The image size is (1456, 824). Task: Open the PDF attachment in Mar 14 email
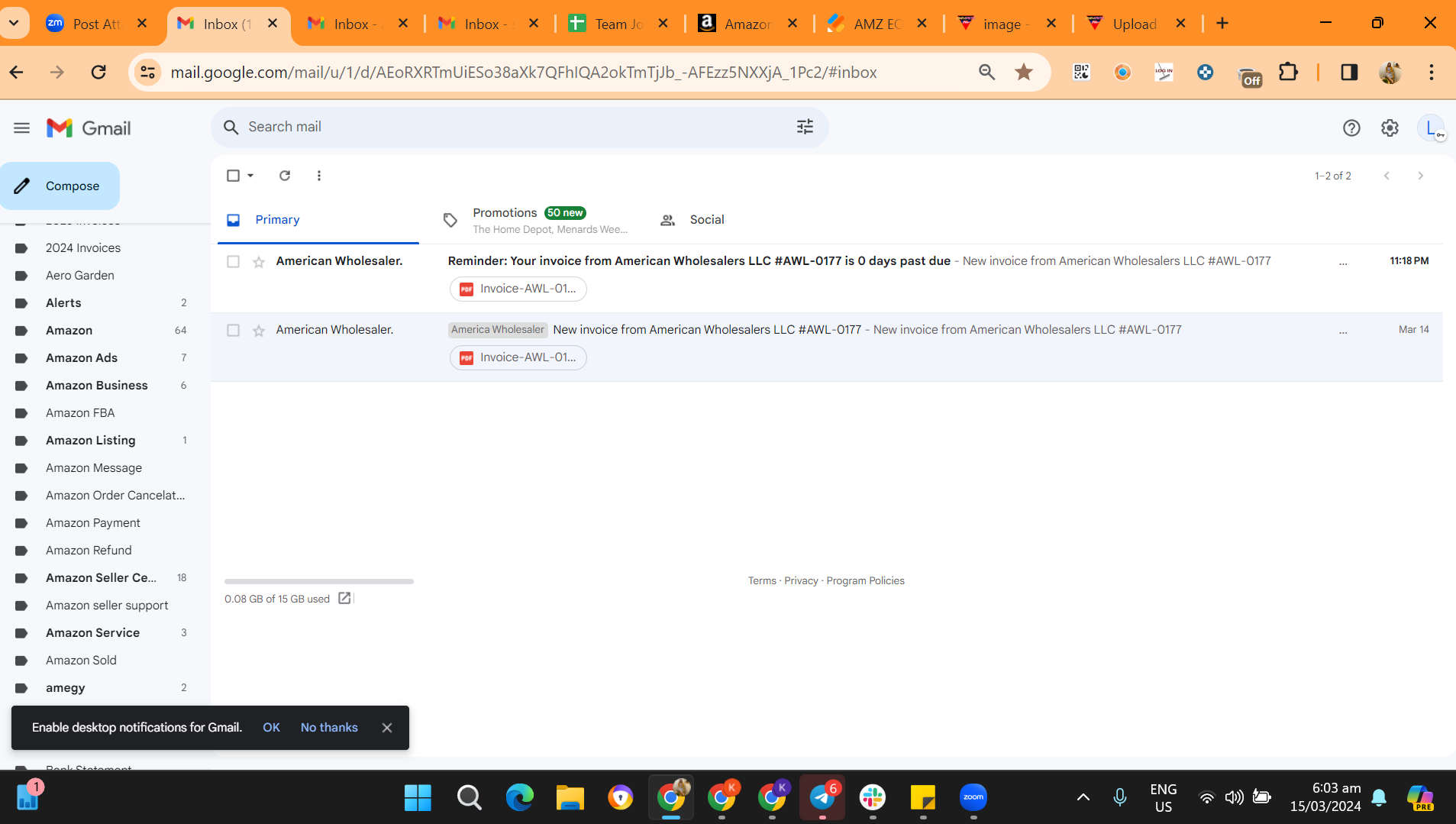coord(518,357)
